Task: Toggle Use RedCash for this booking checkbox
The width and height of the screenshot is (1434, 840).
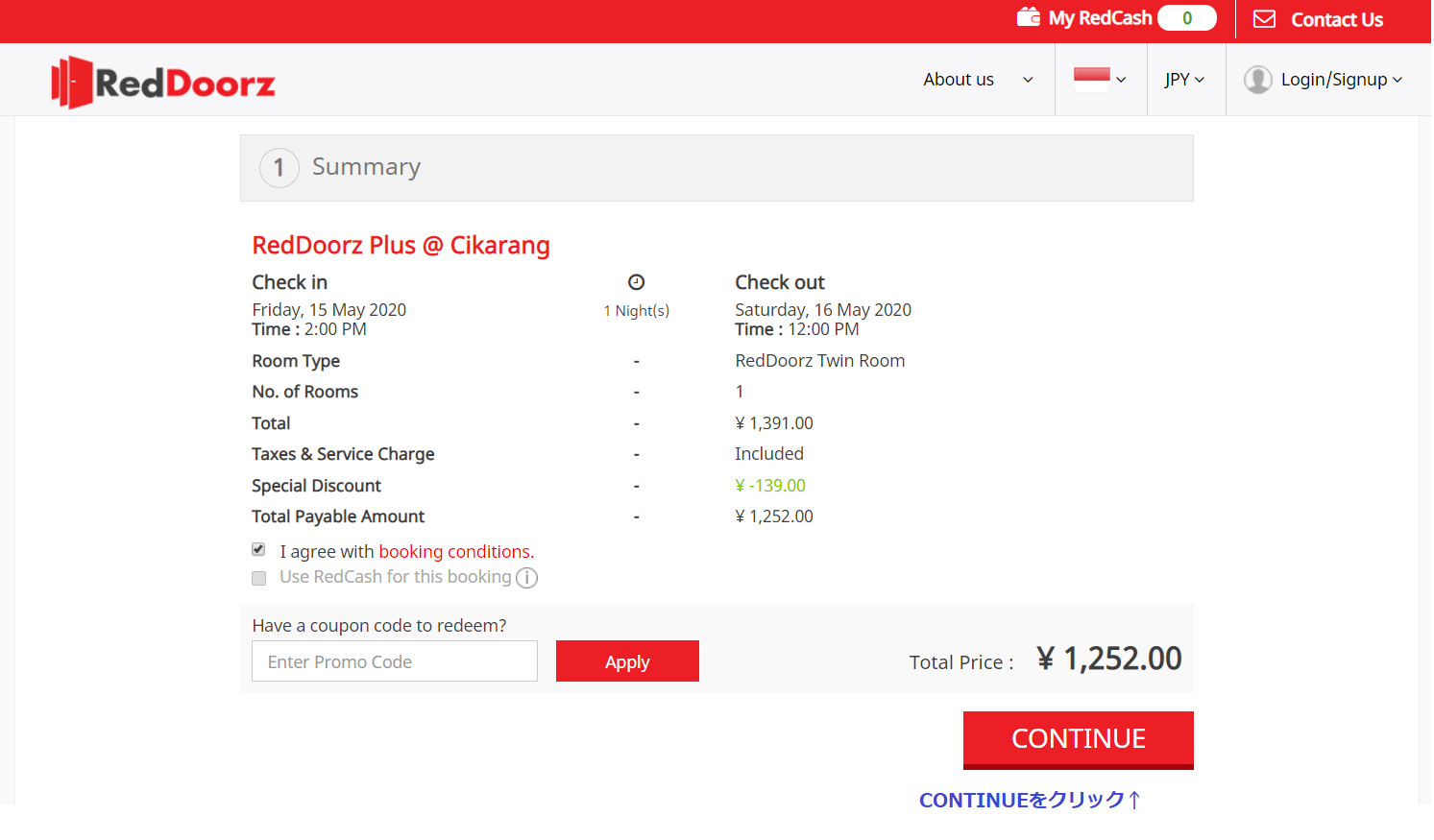Action: click(x=258, y=578)
